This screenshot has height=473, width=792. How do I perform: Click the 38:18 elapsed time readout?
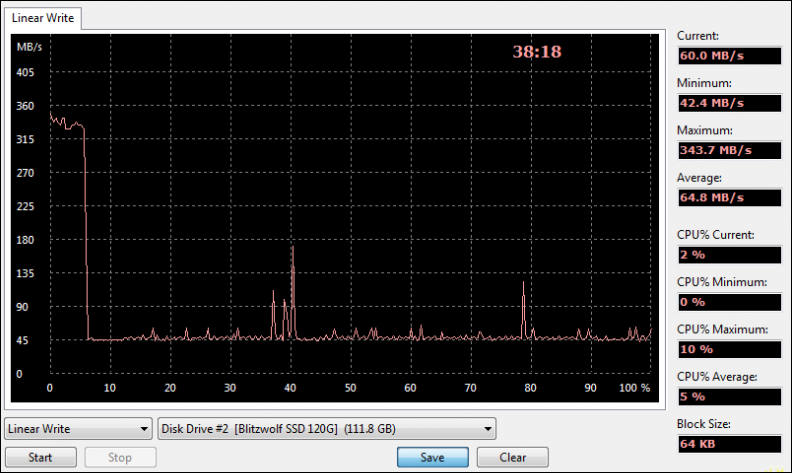[x=537, y=52]
